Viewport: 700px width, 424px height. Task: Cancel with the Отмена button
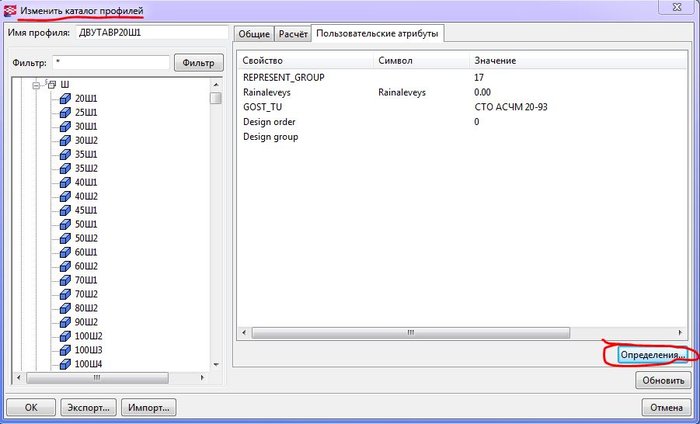click(666, 407)
